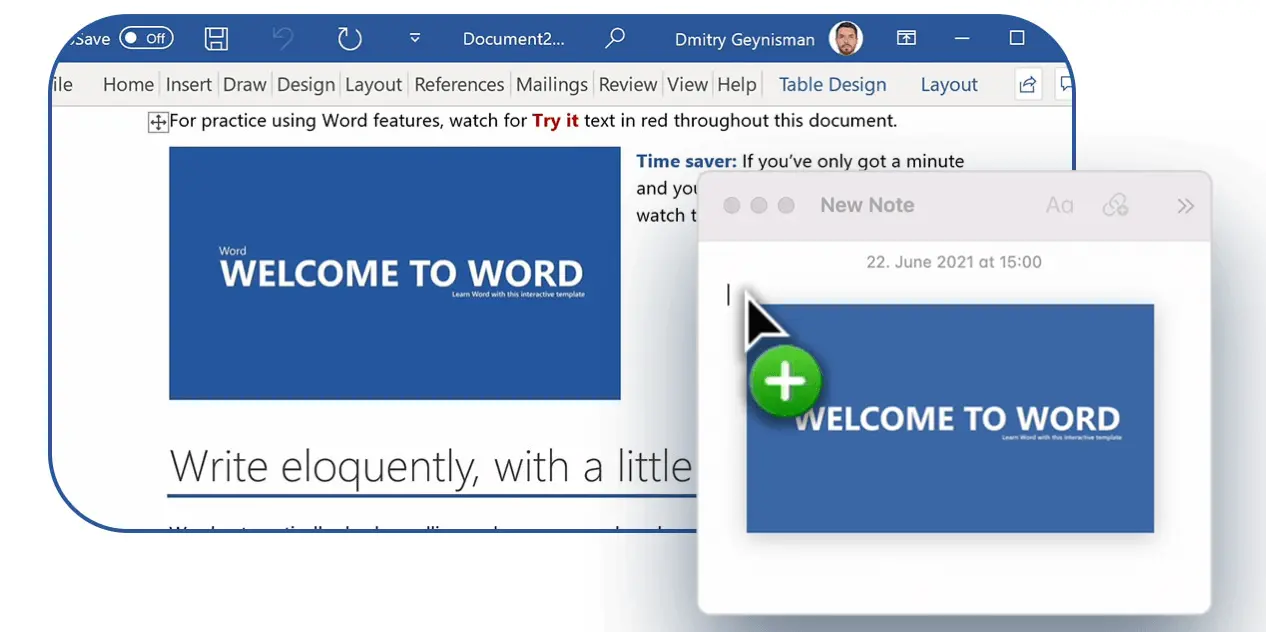Screen dimensions: 1266x632
Task: Click the table move handle icon
Action: point(158,122)
